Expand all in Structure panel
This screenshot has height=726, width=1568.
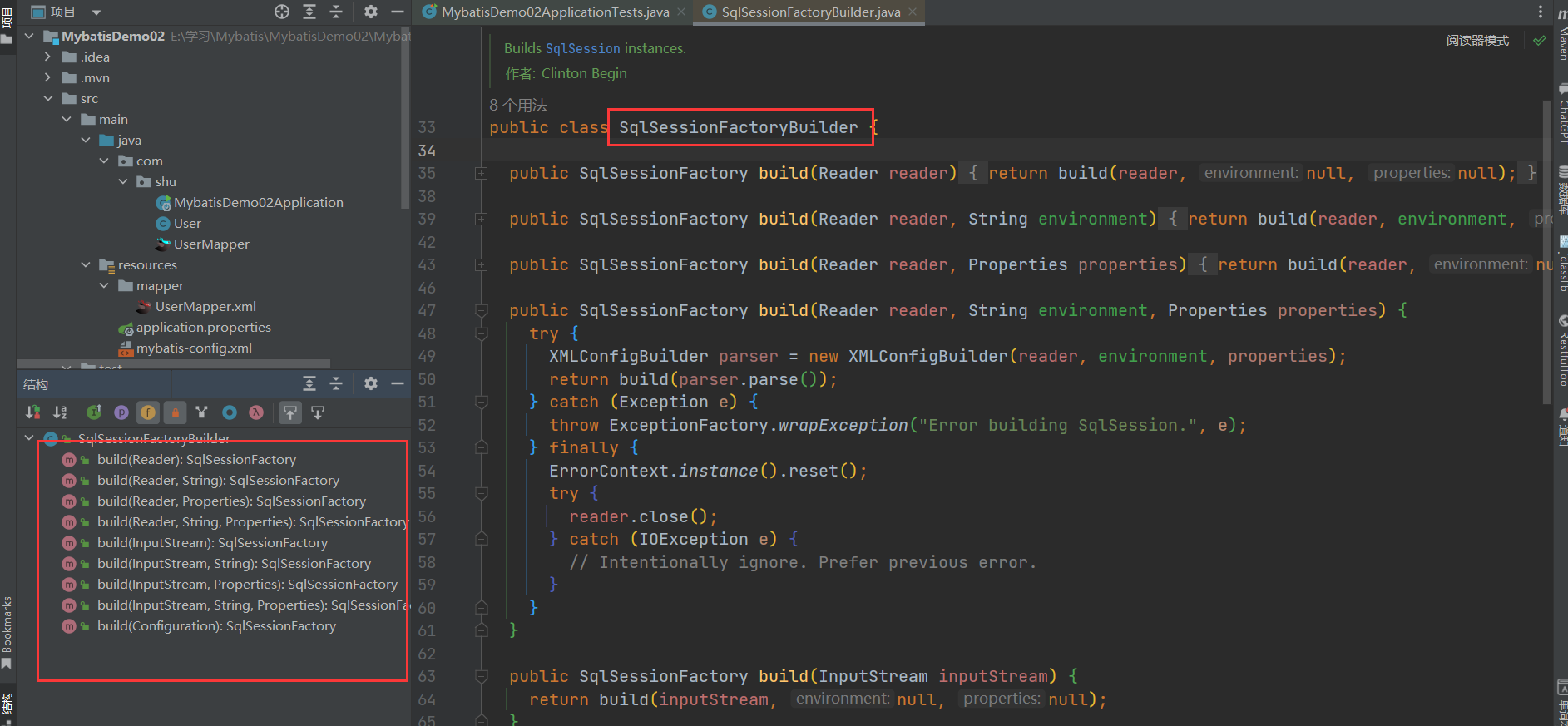(309, 383)
